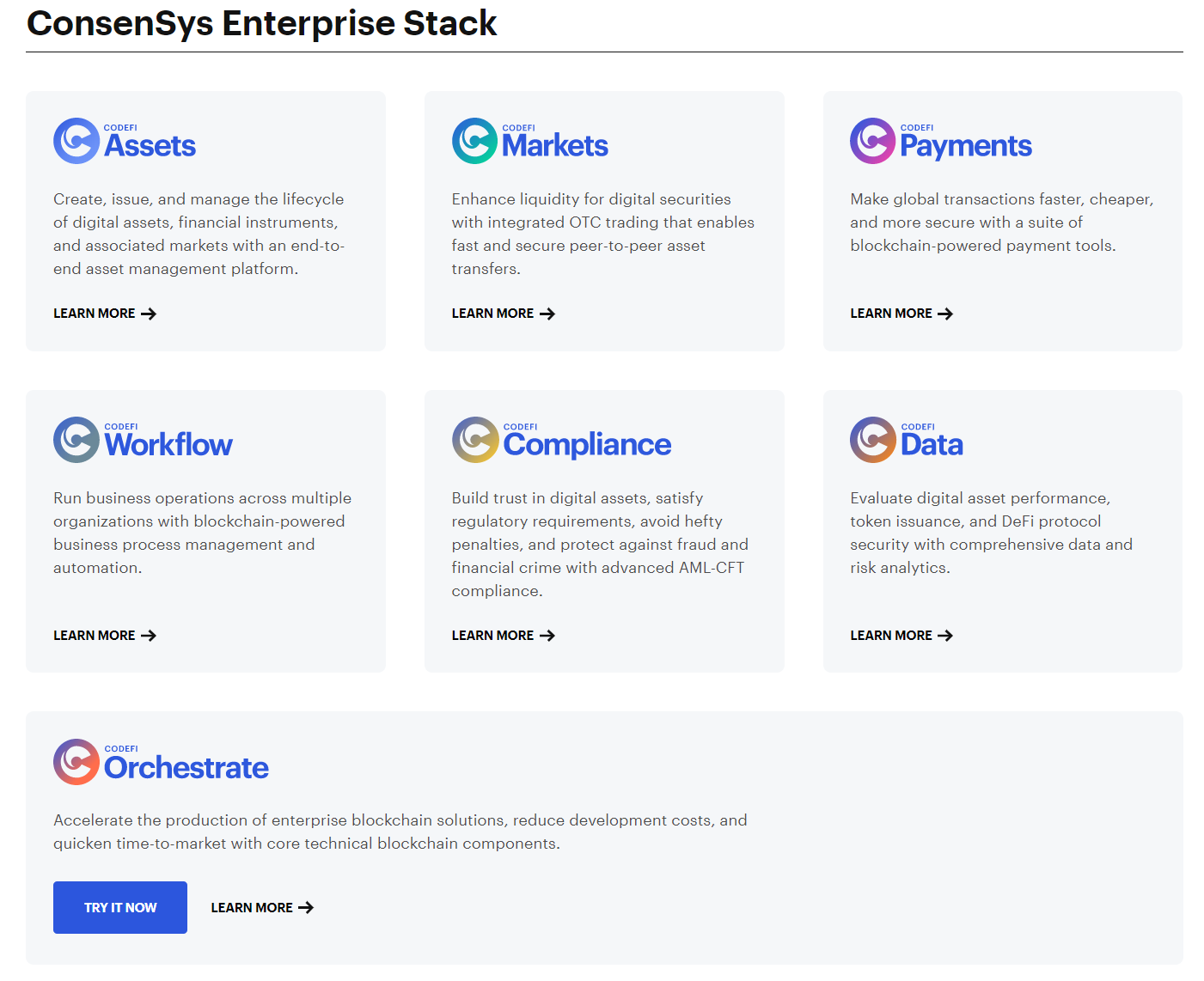Image resolution: width=1204 pixels, height=981 pixels.
Task: Click the arrow icon in Assets Learn More
Action: 149,314
